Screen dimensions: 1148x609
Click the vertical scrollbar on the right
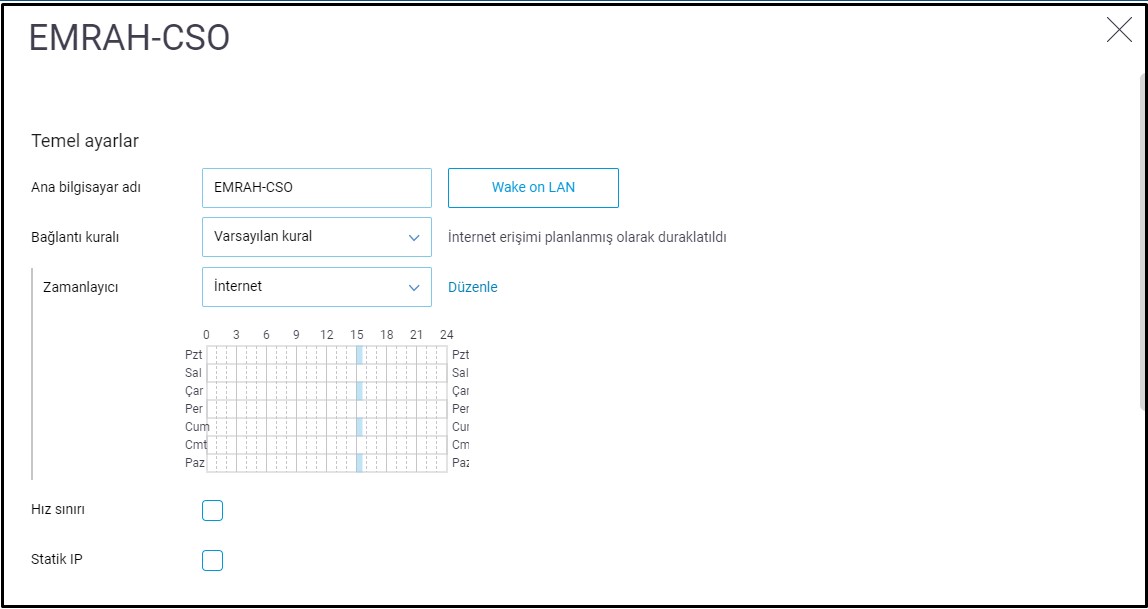point(1143,240)
